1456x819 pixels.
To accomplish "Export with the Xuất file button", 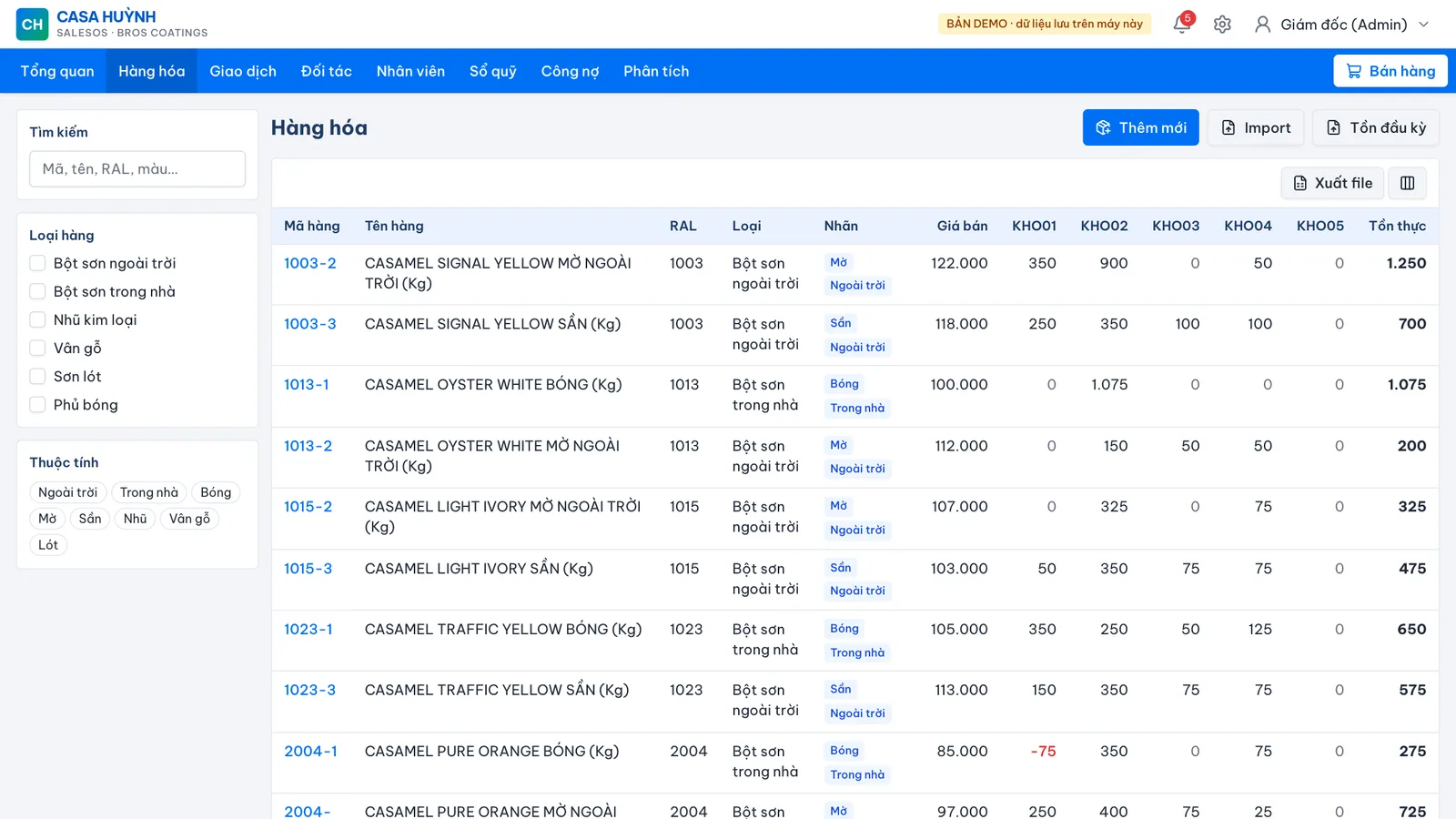I will tap(1332, 183).
